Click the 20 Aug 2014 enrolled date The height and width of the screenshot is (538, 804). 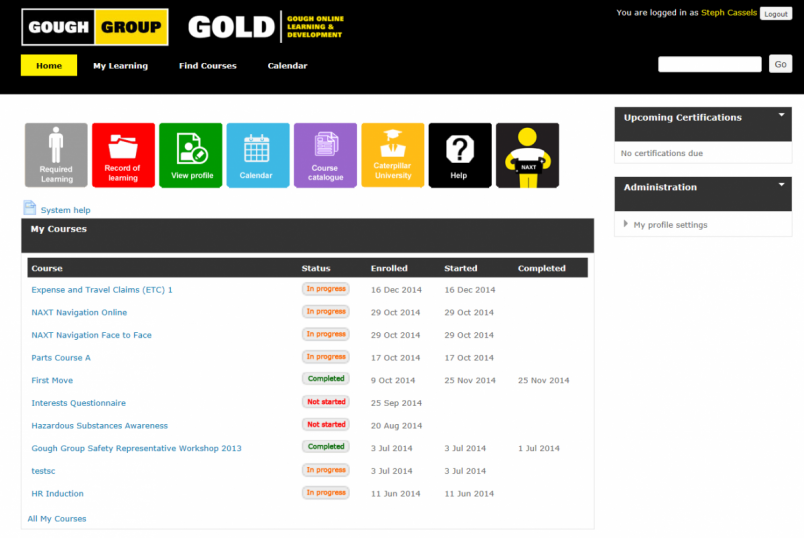coord(396,426)
